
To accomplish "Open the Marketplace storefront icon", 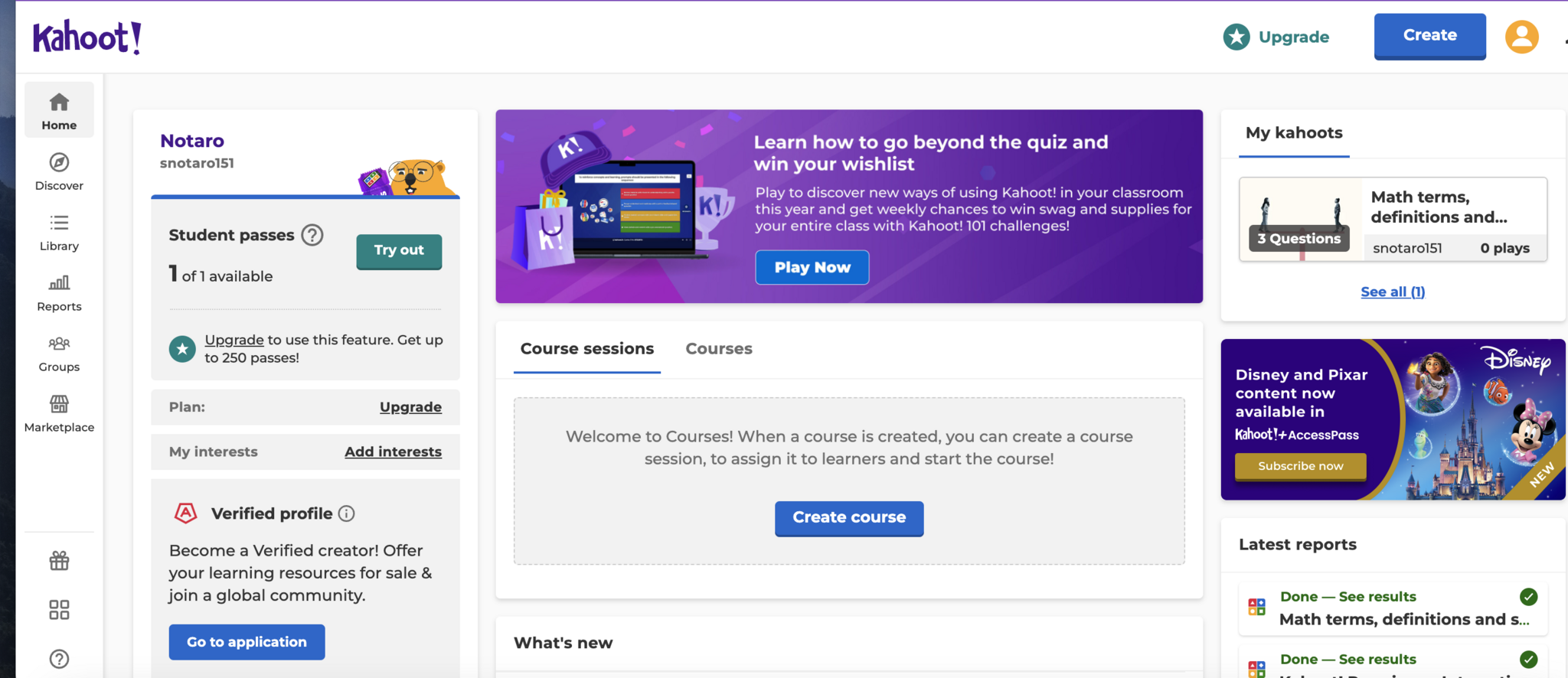I will [59, 404].
